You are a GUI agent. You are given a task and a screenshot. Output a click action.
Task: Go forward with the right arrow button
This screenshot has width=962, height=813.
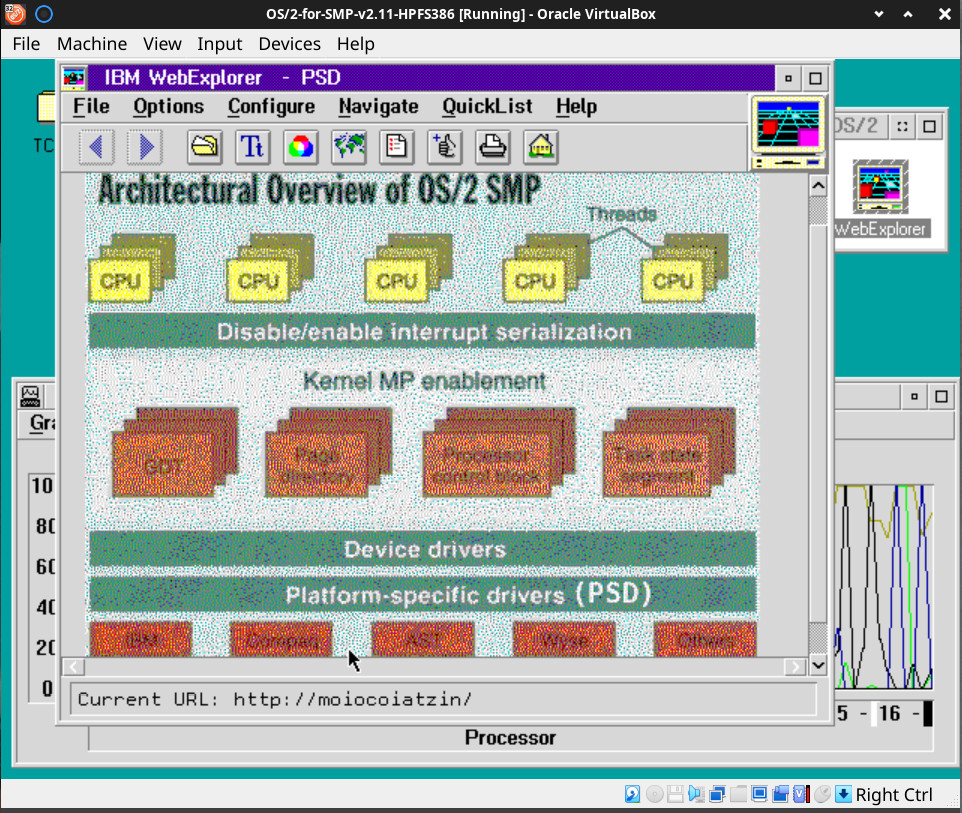click(x=145, y=147)
